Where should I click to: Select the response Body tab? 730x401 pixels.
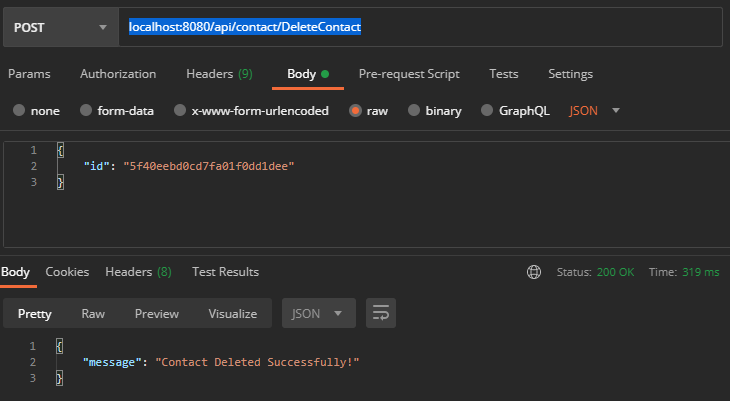(x=15, y=272)
